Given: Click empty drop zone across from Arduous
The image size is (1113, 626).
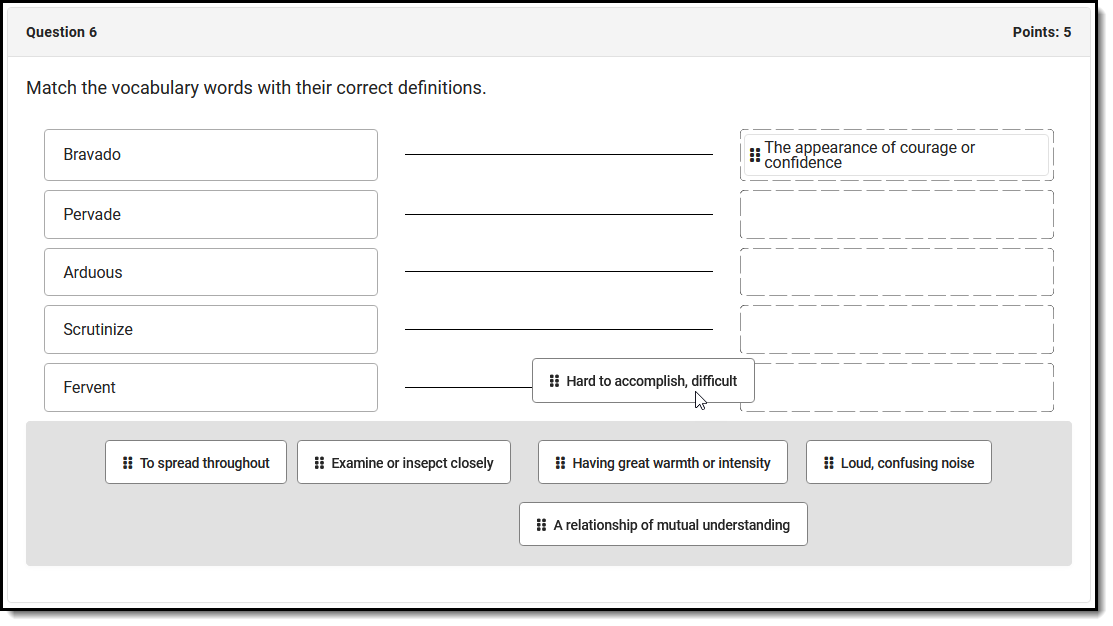Looking at the screenshot, I should [896, 272].
